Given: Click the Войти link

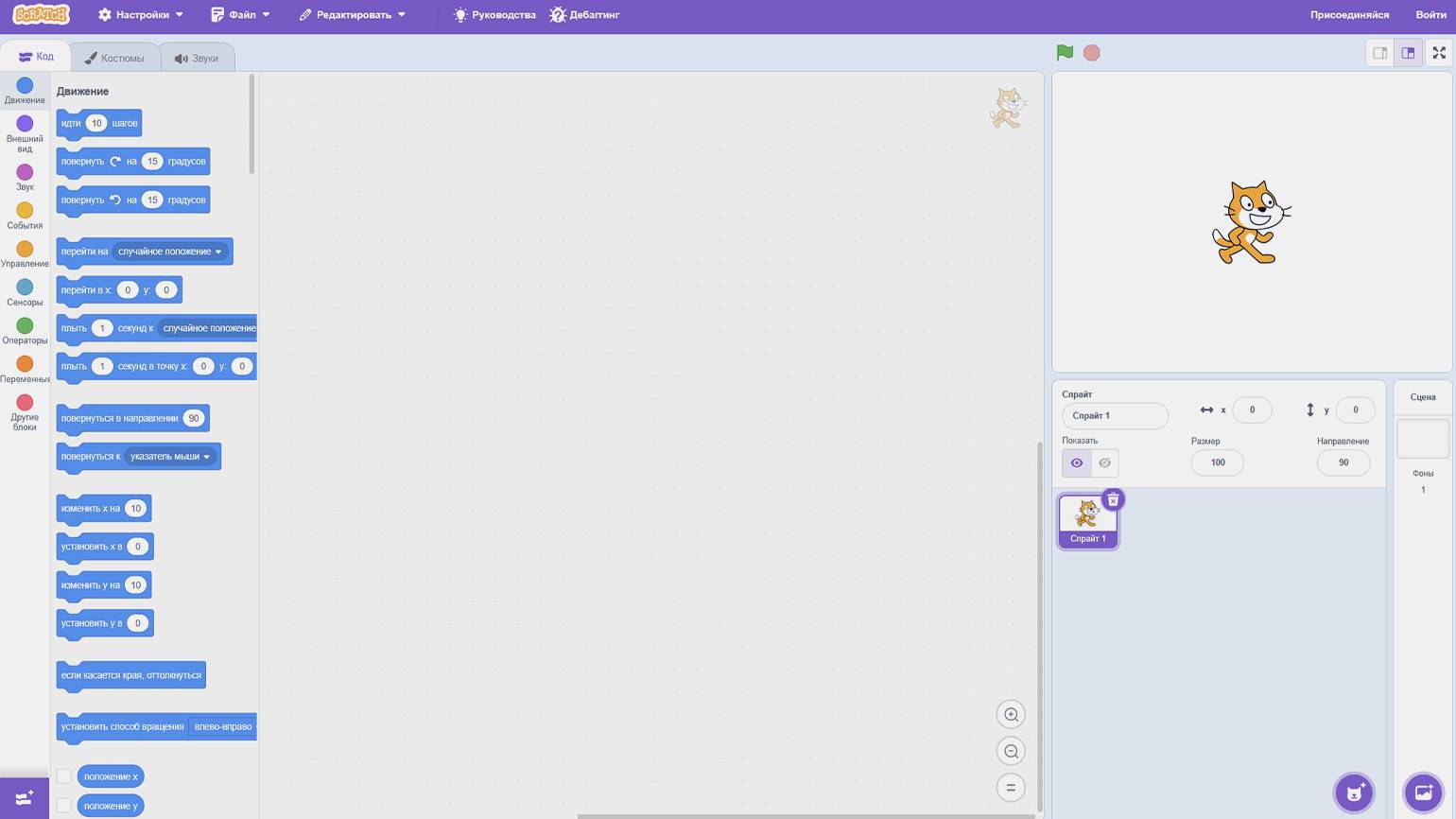Looking at the screenshot, I should coord(1430,15).
